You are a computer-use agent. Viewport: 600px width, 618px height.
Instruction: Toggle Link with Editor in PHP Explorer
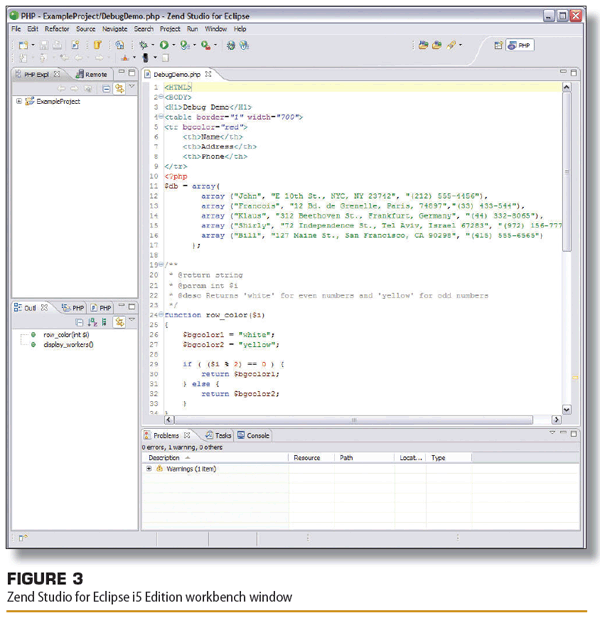pos(119,88)
